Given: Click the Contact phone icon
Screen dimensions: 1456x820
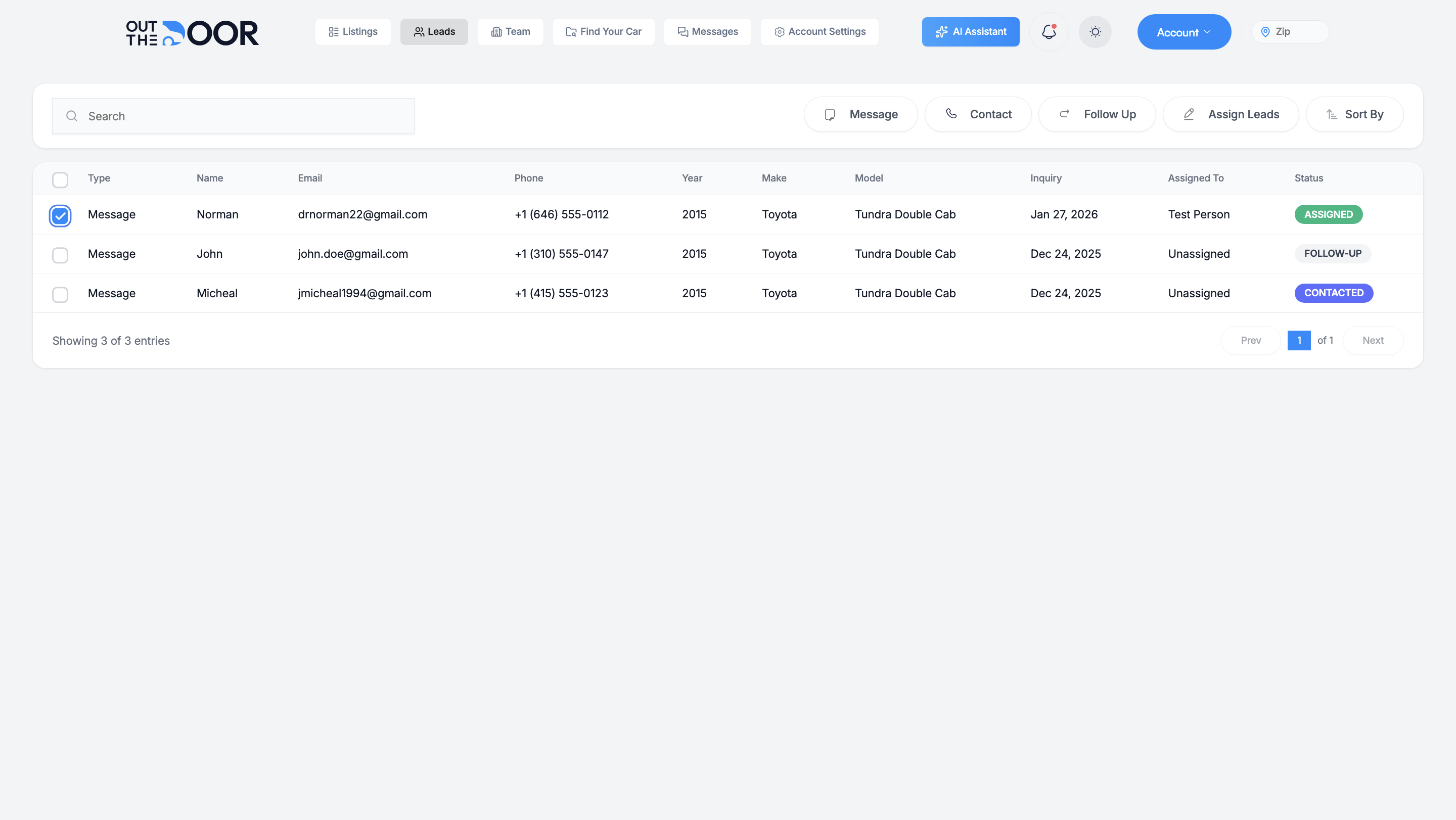Looking at the screenshot, I should point(952,114).
